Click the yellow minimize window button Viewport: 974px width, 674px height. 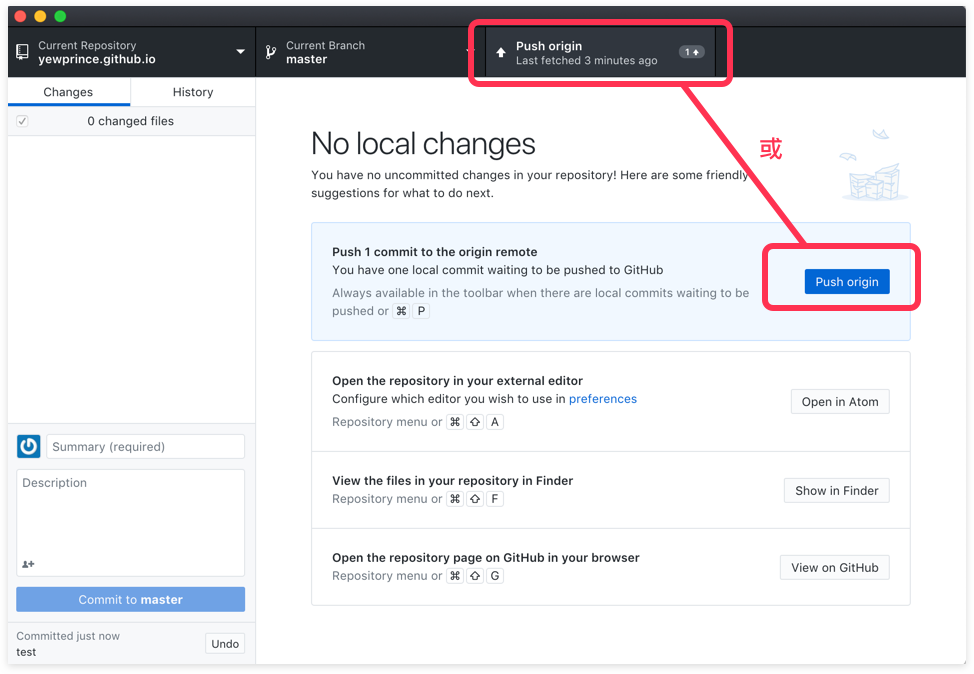40,16
